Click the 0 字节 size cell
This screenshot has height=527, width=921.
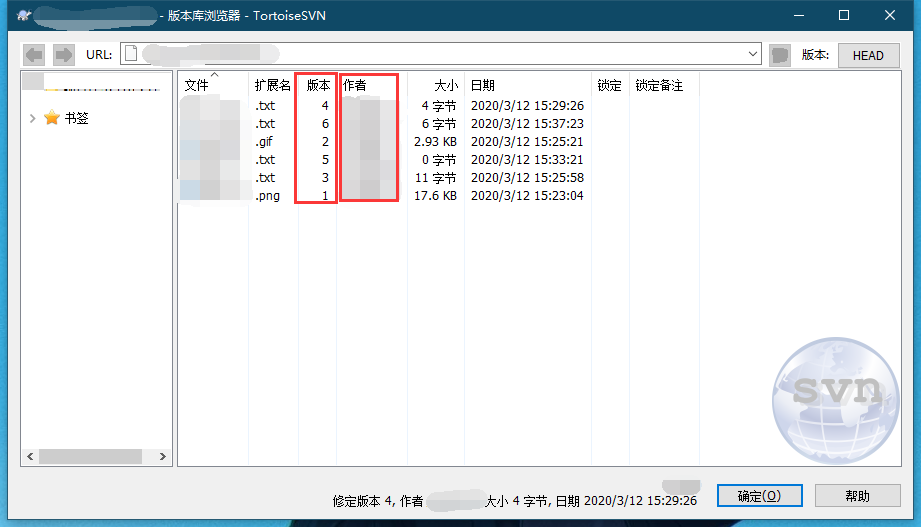coord(439,160)
